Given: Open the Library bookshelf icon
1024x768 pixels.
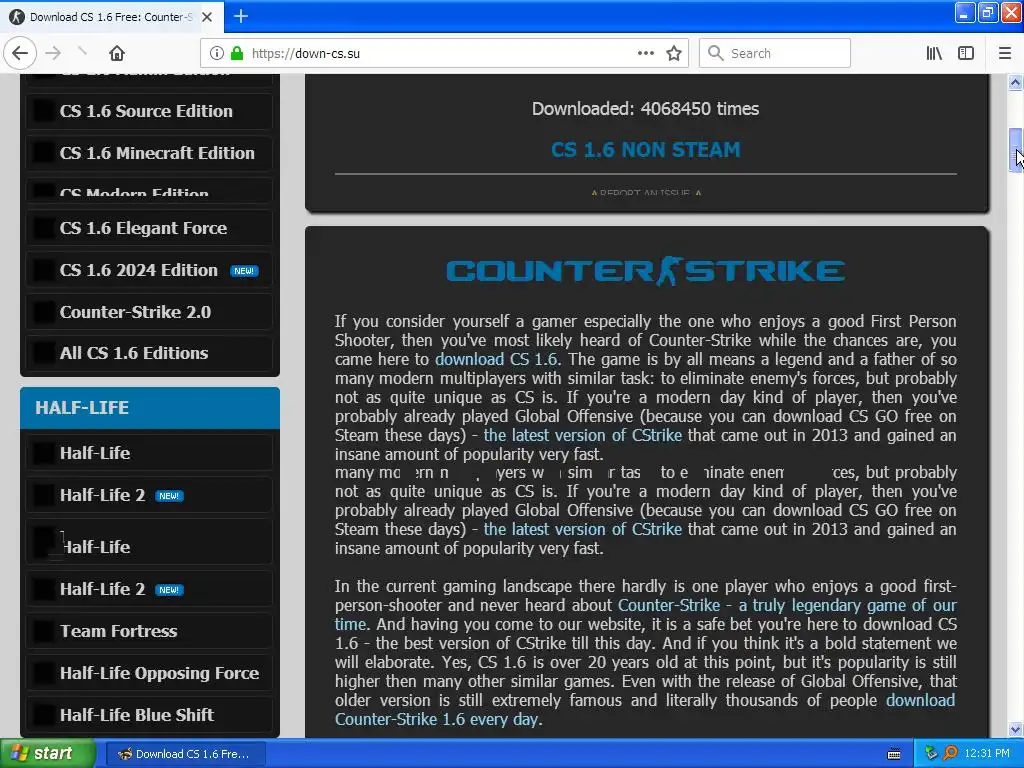Looking at the screenshot, I should coord(934,53).
